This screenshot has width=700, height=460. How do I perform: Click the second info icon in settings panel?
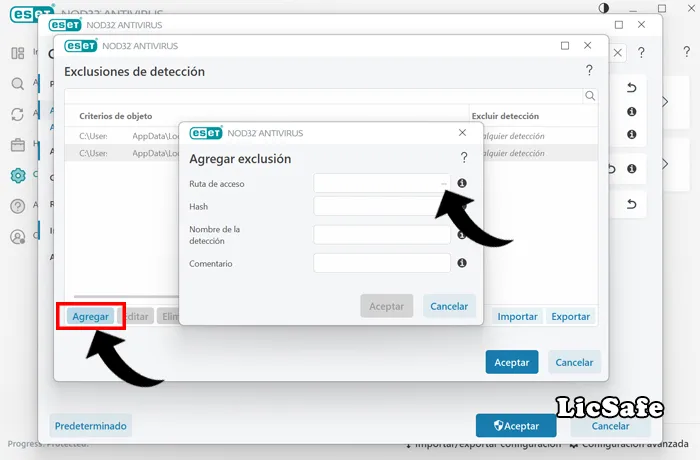click(x=632, y=134)
